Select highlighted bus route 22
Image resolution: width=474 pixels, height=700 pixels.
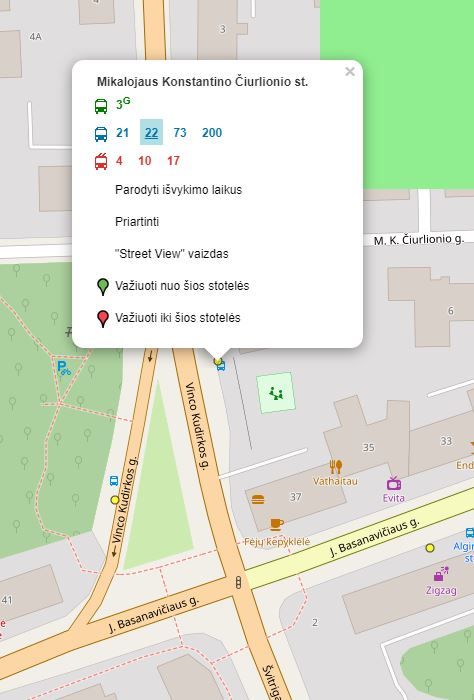(151, 132)
